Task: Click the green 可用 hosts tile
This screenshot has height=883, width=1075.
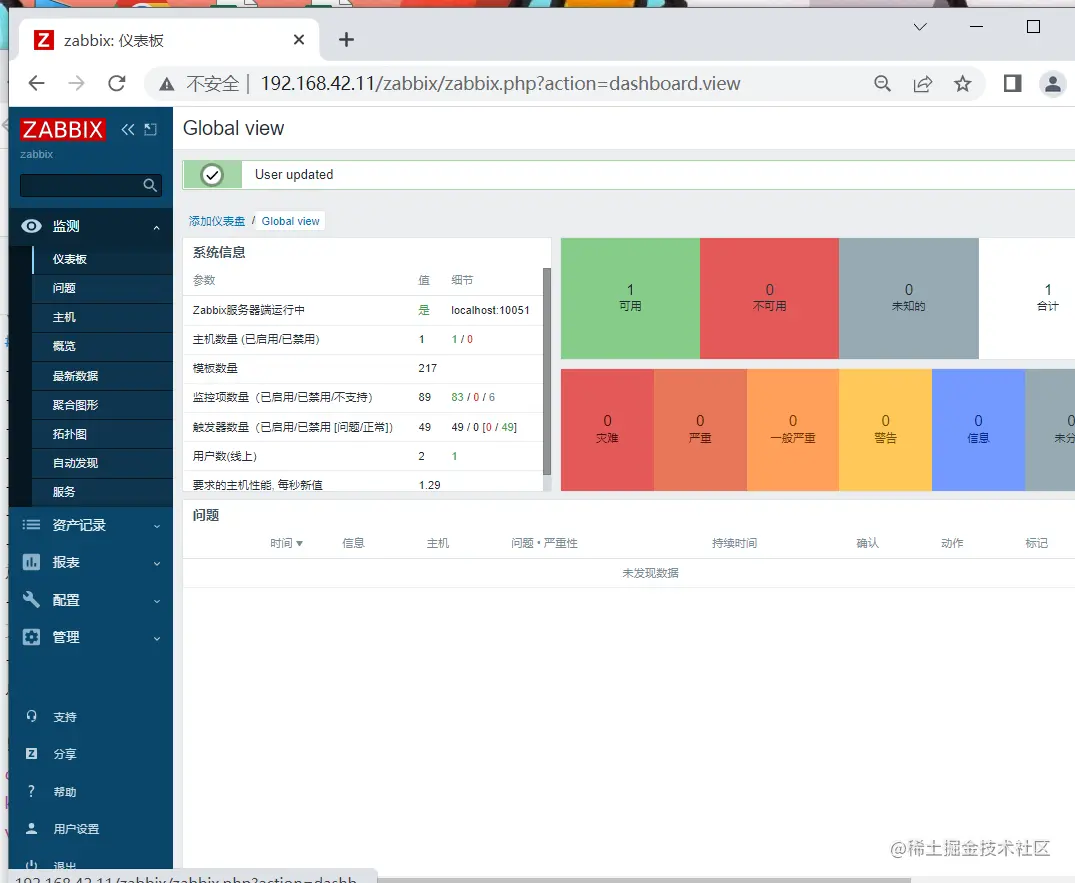Action: [x=630, y=298]
